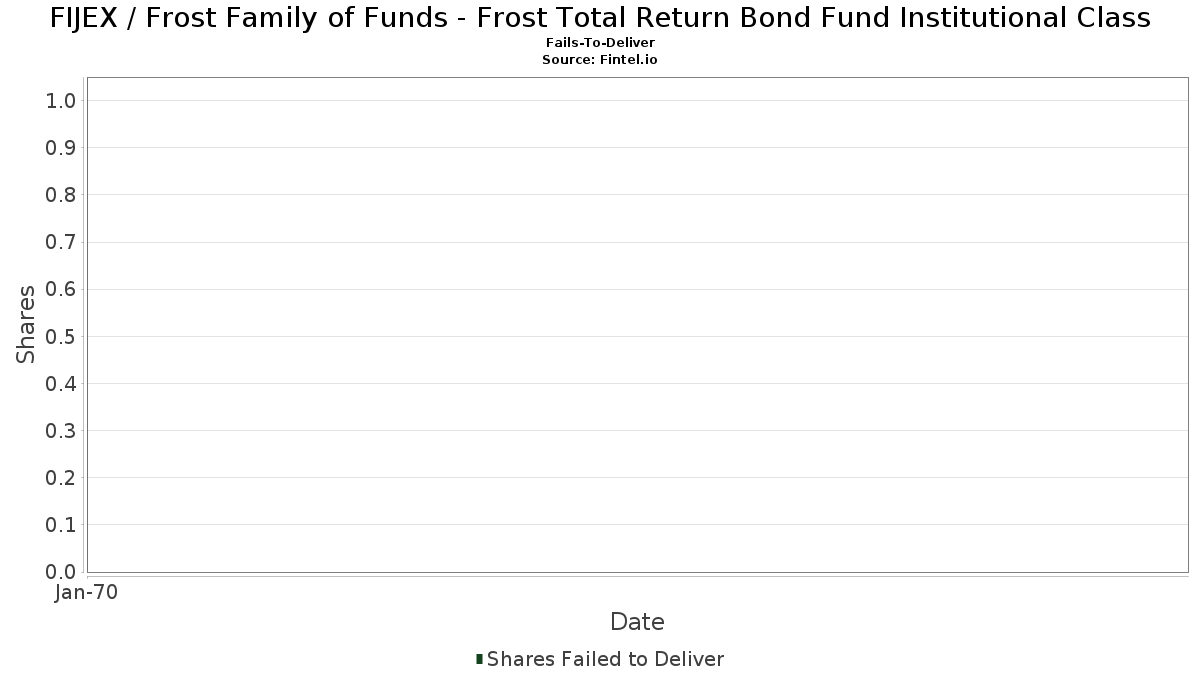Select the 0.4 y-axis tick label
The image size is (1200, 675).
61,384
